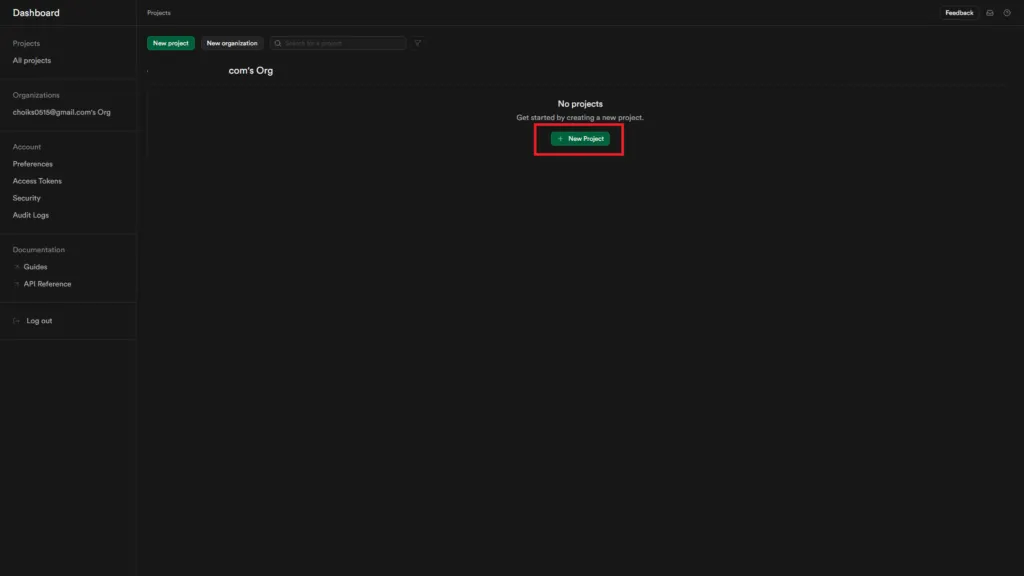Click the magnifier icon in the search field
The width and height of the screenshot is (1024, 576).
pos(280,43)
